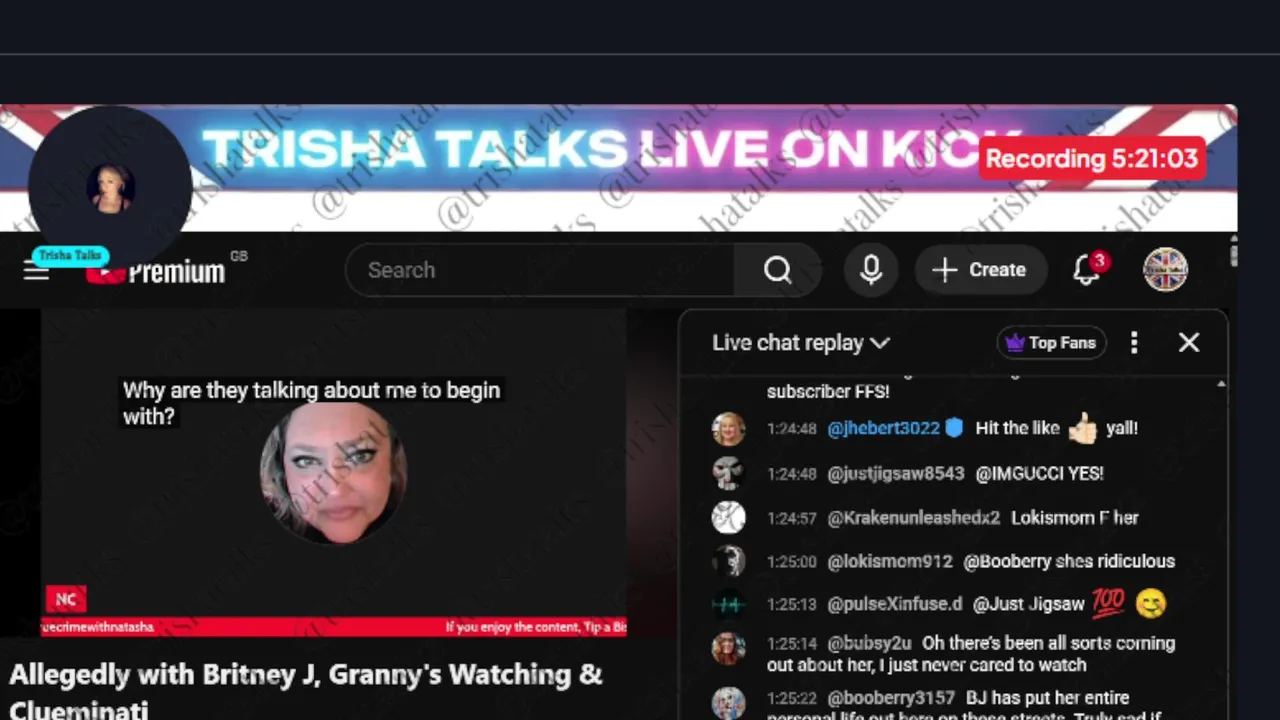The image size is (1280, 720).
Task: Open live chat three-dot options menu
Action: pyautogui.click(x=1134, y=343)
